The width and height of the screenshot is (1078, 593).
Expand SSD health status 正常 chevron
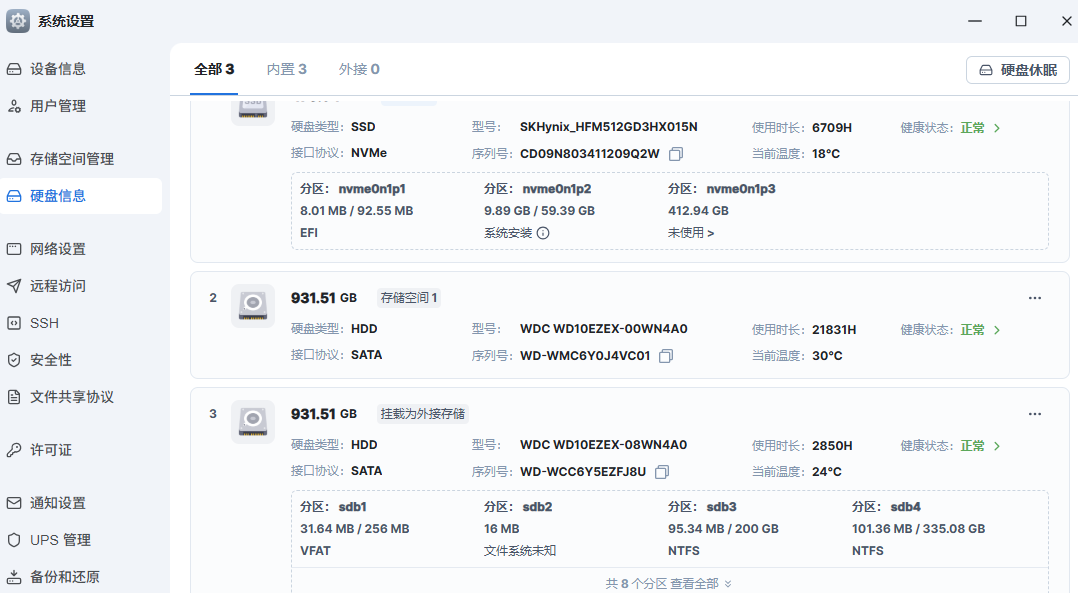click(x=997, y=128)
